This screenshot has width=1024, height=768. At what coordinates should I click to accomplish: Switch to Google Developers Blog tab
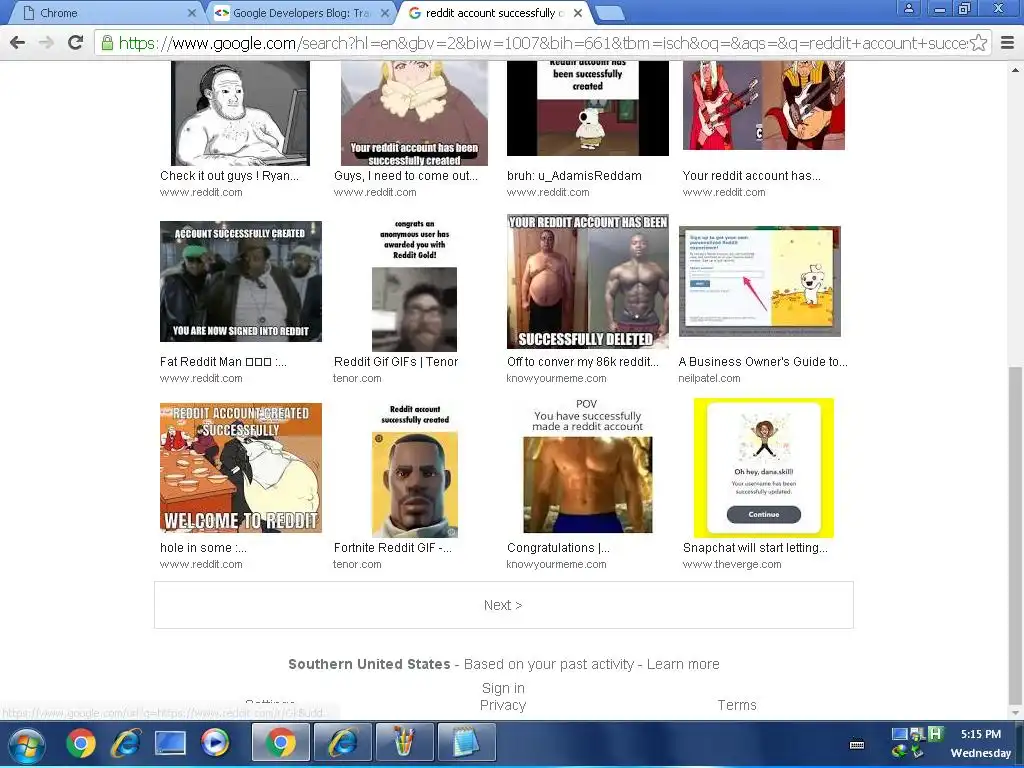[x=302, y=13]
